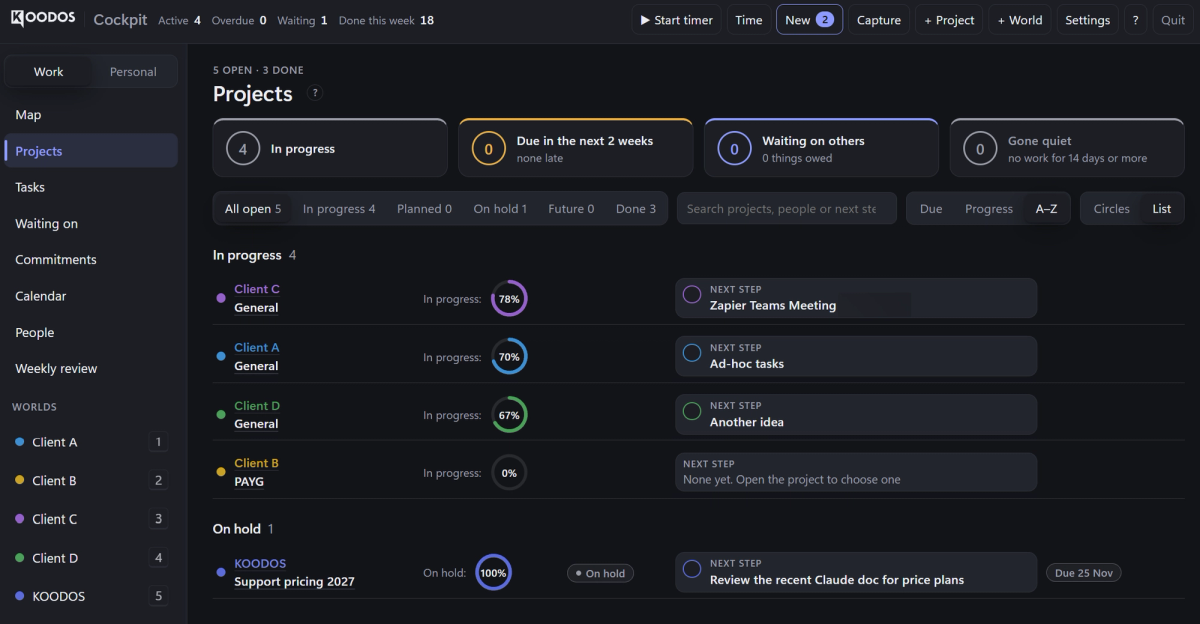The height and width of the screenshot is (624, 1200).
Task: Mark Review the recent Claude doc step complete
Action: point(692,569)
